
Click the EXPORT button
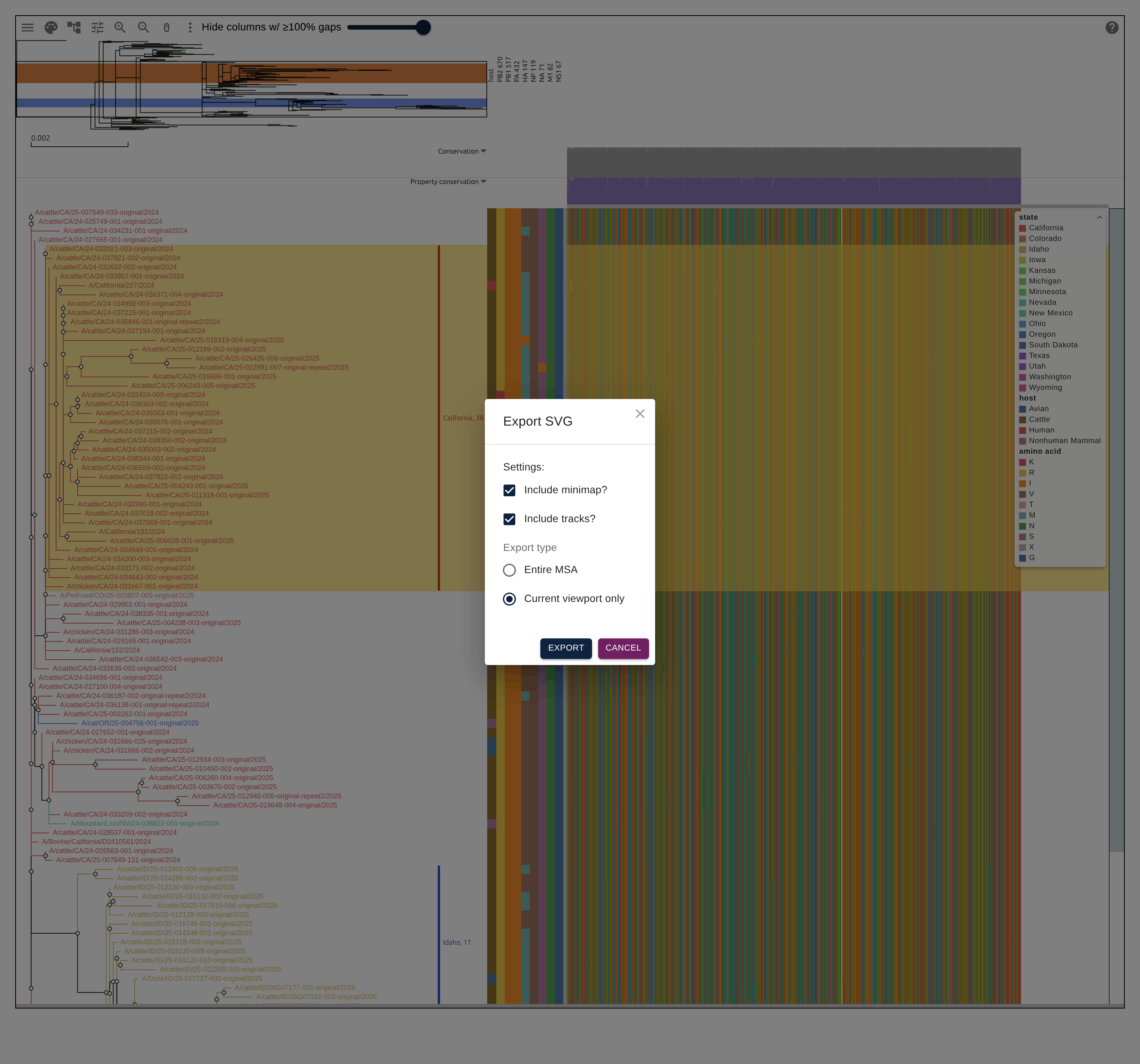coord(566,648)
